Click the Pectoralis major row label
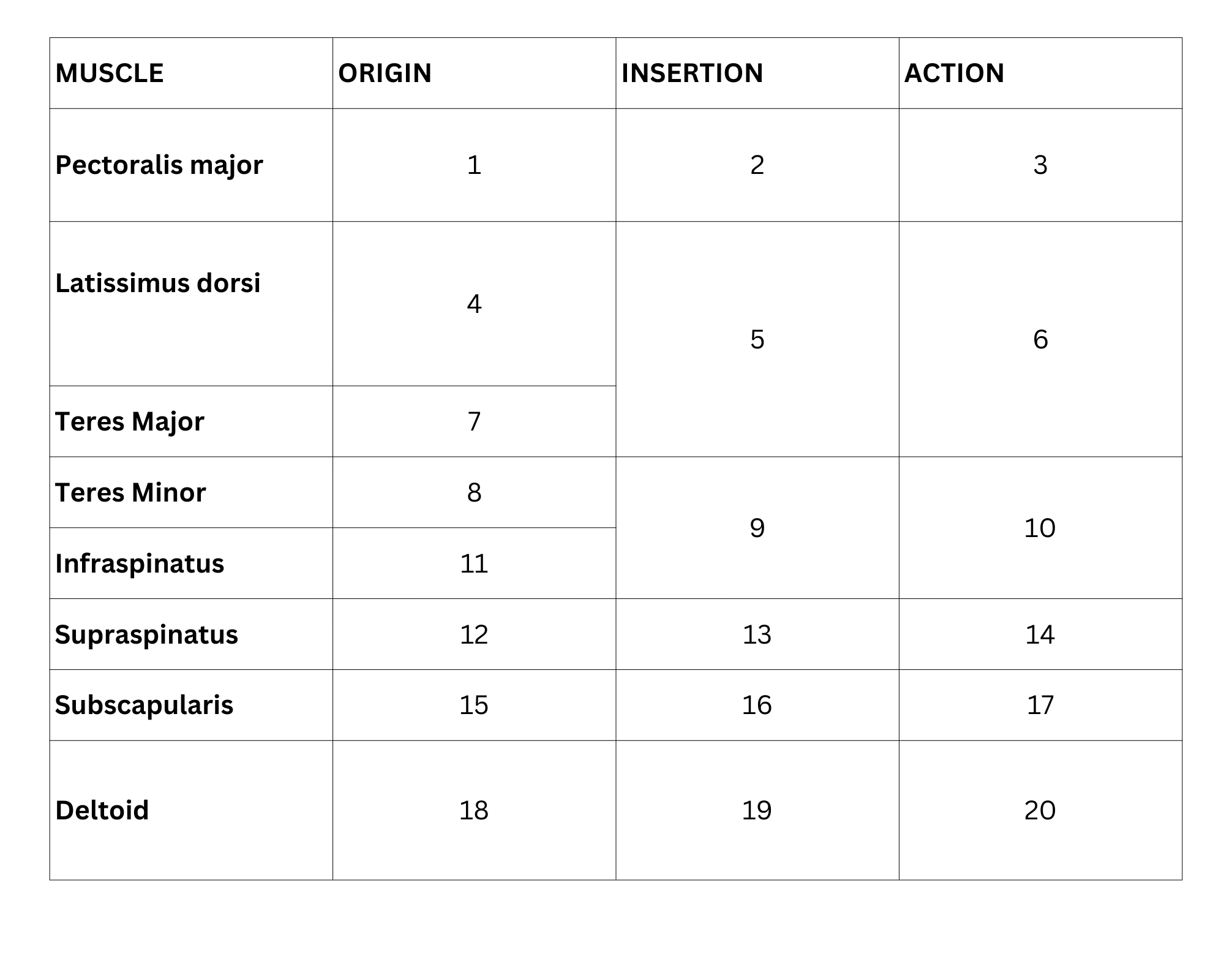Screen dimensions: 1232x959 click(159, 165)
